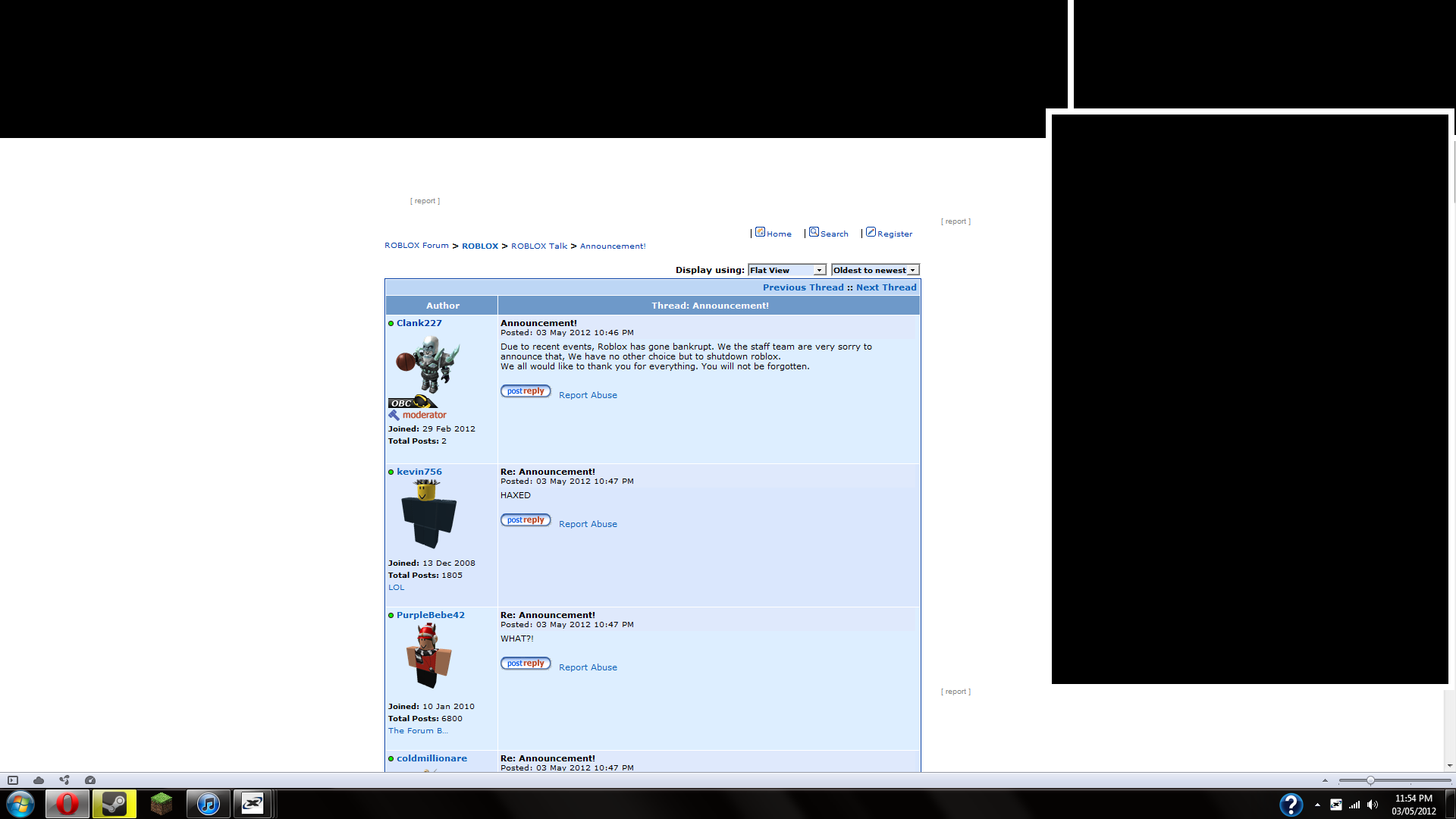Go to ROBLOX Forum breadcrumb link
This screenshot has width=1456, height=819.
click(x=416, y=246)
